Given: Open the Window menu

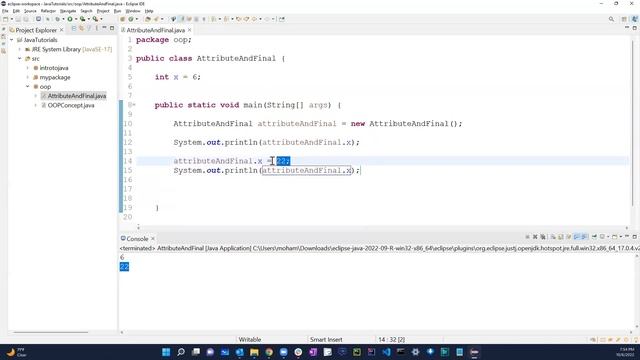Looking at the screenshot, I should (133, 11).
